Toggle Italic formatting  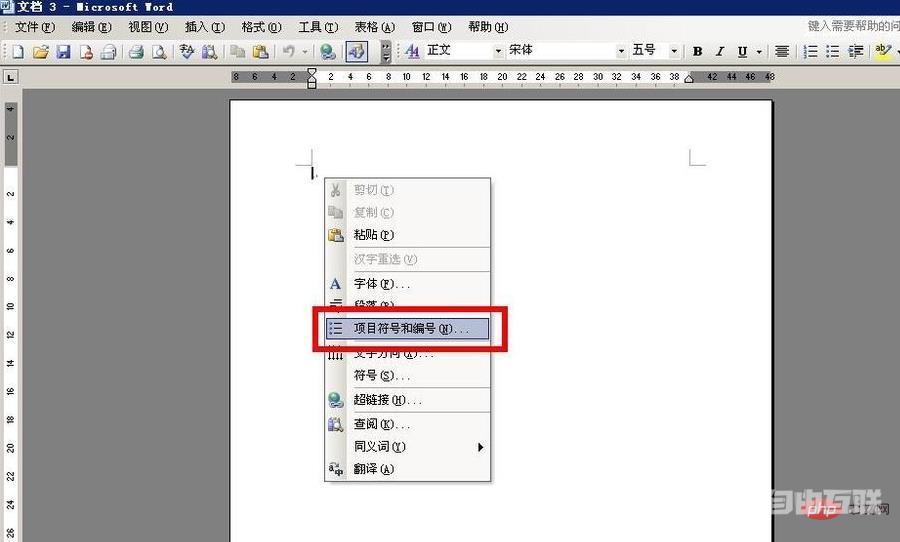[720, 51]
